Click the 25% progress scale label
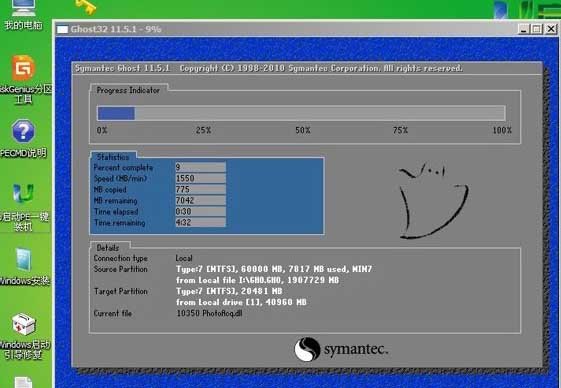Image resolution: width=561 pixels, height=388 pixels. click(203, 130)
